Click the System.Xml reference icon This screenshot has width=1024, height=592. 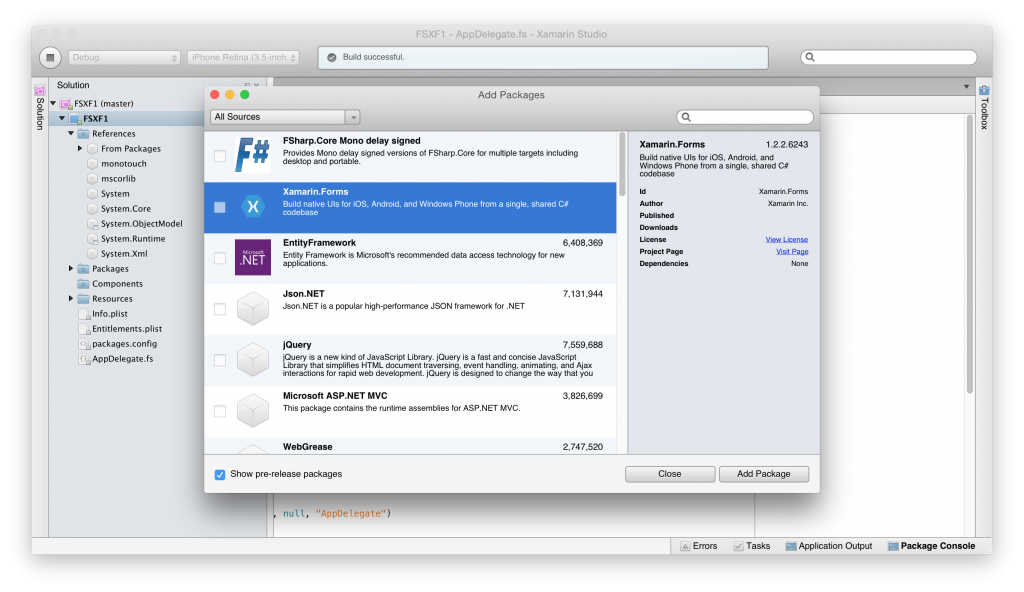click(92, 254)
